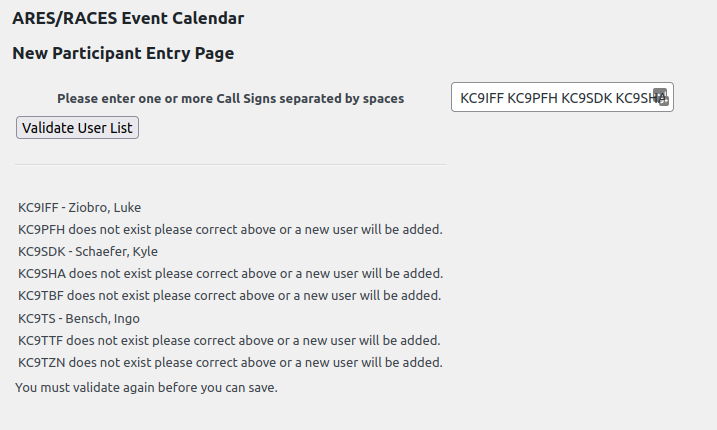This screenshot has width=717, height=430.
Task: Click the autofill icon inside call sign field
Action: (660, 97)
